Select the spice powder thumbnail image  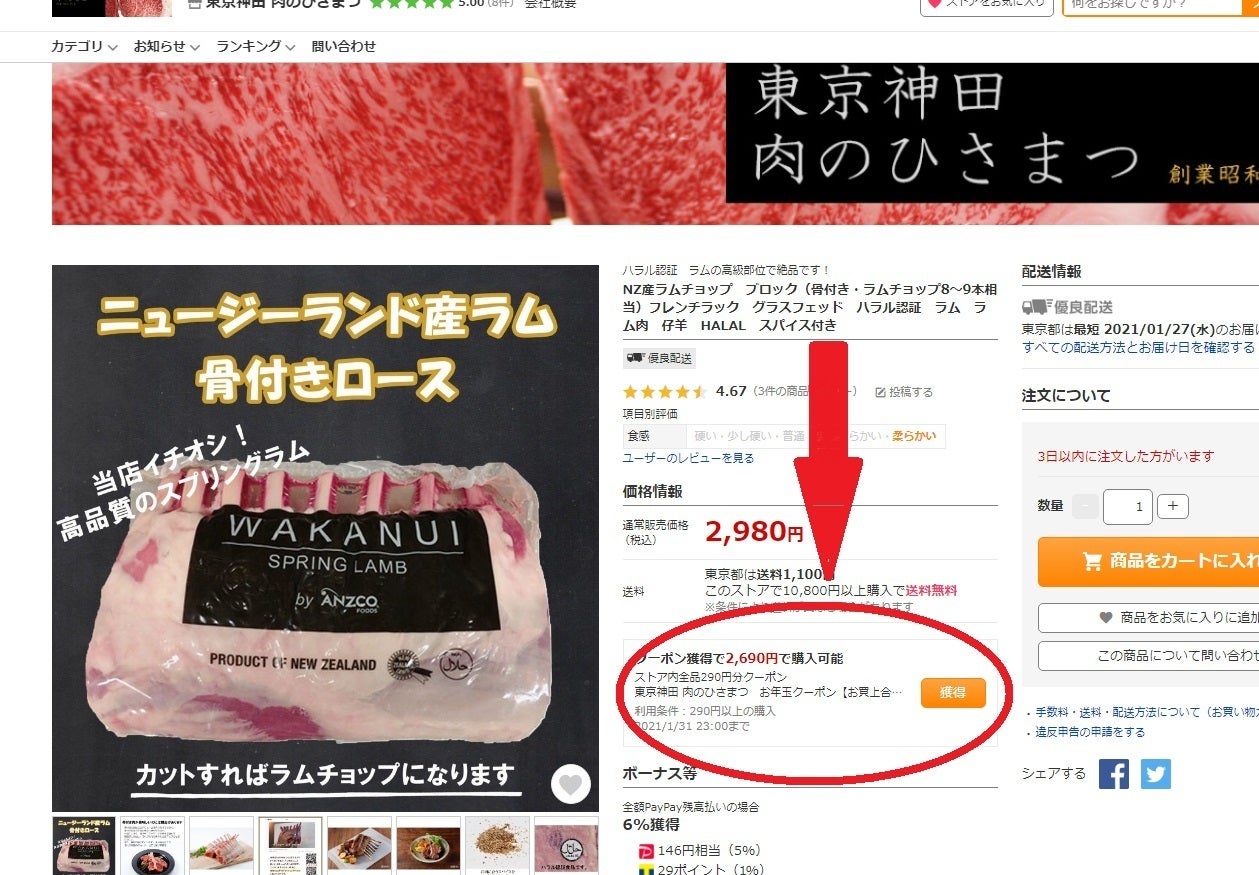[x=497, y=846]
